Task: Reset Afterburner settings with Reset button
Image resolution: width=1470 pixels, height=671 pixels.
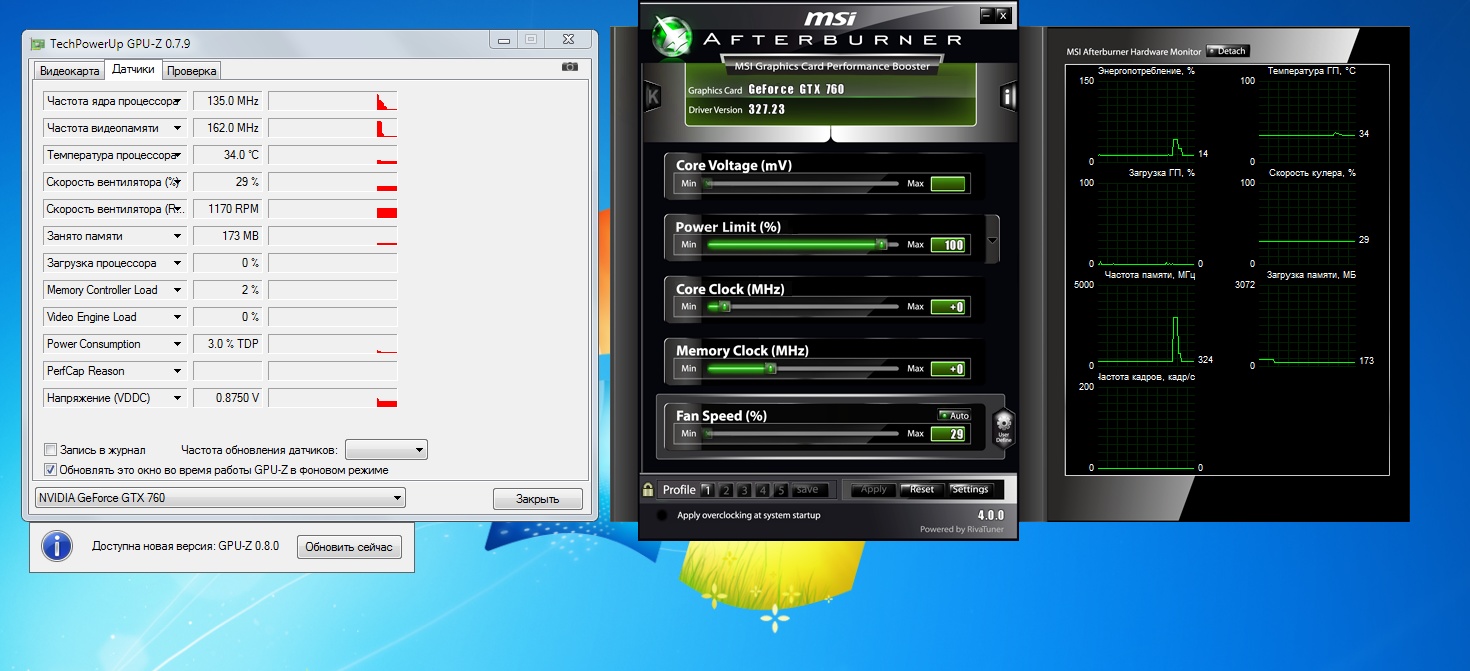Action: (922, 490)
